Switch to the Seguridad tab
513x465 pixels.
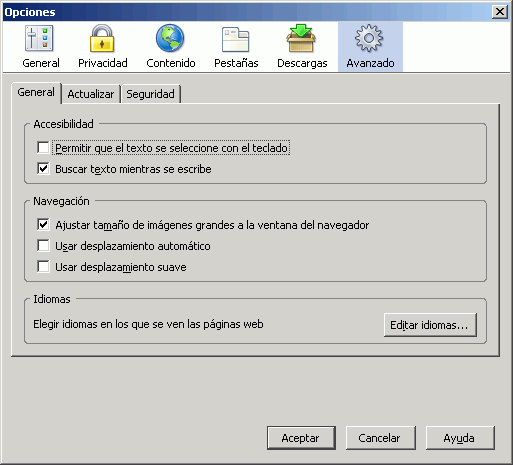[x=150, y=94]
